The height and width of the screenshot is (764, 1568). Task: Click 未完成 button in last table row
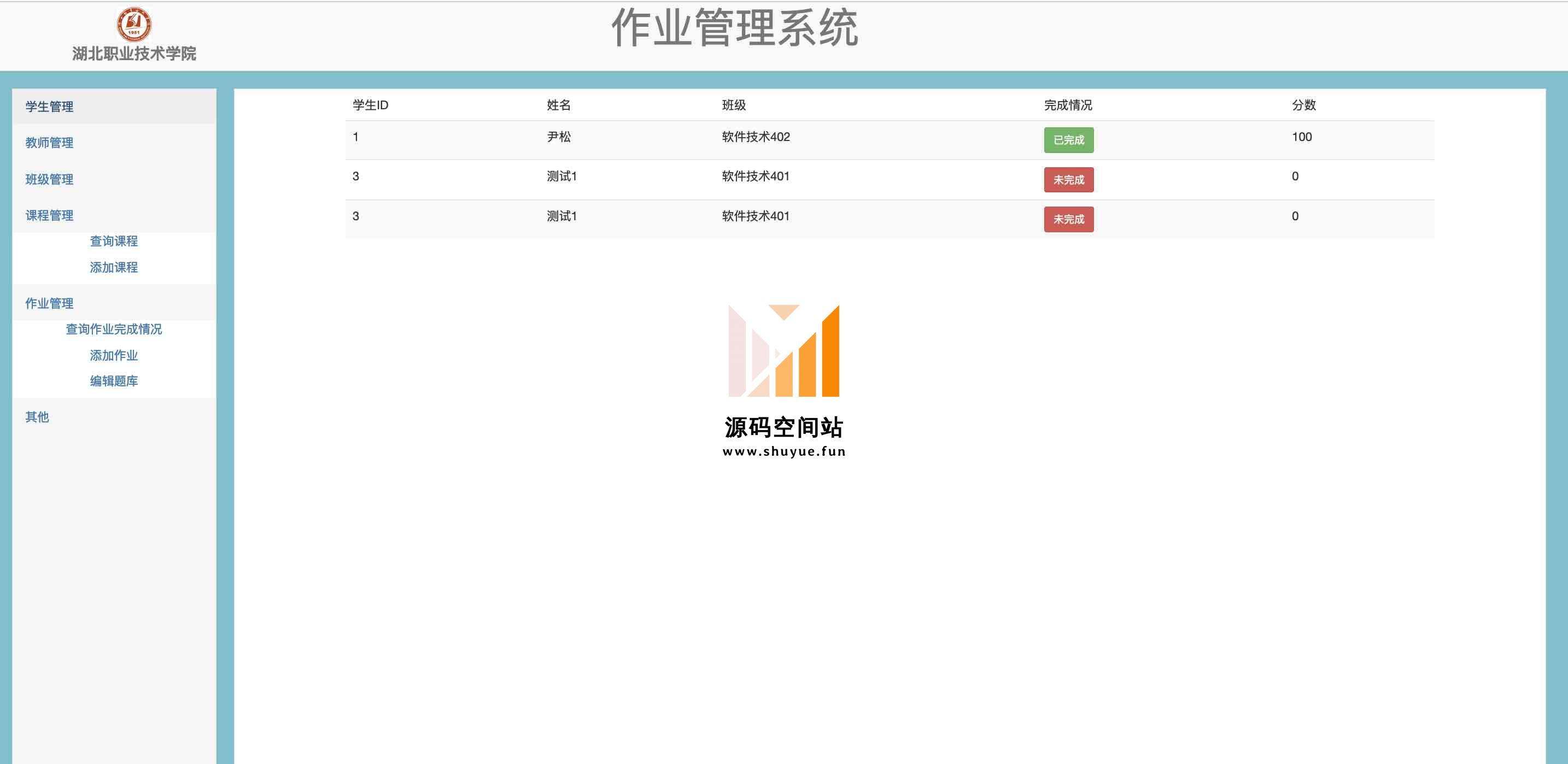[x=1069, y=220]
